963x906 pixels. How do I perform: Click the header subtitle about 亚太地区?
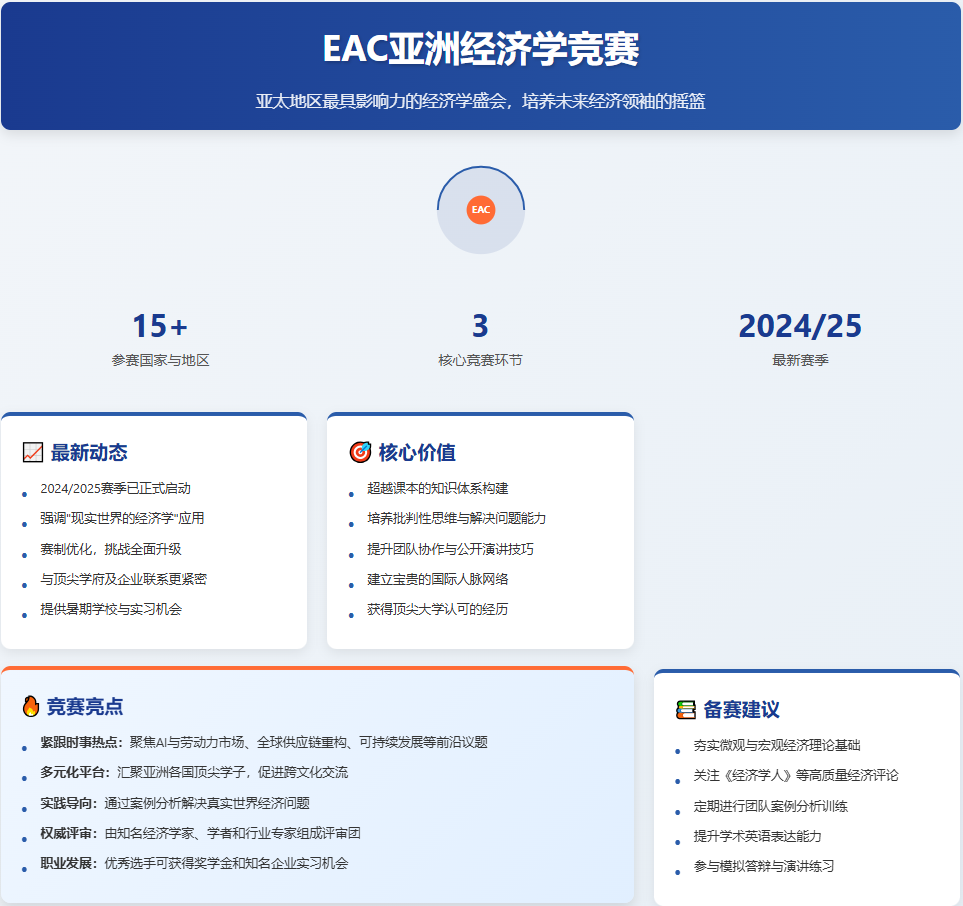(x=481, y=102)
